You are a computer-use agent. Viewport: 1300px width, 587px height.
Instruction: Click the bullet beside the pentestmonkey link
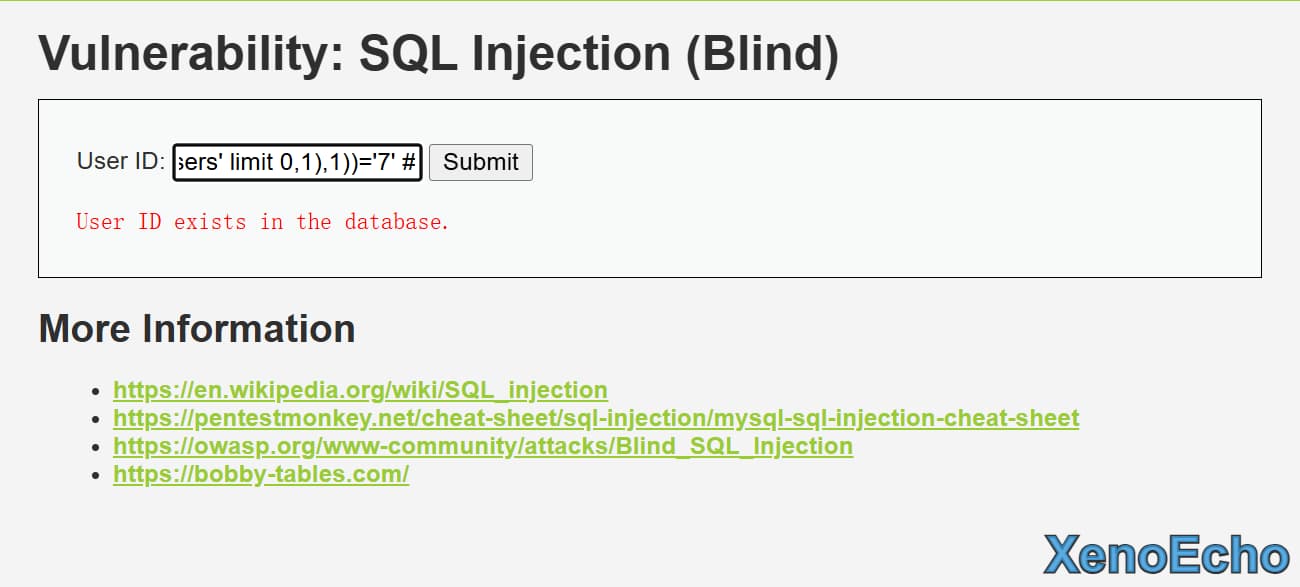coord(96,419)
